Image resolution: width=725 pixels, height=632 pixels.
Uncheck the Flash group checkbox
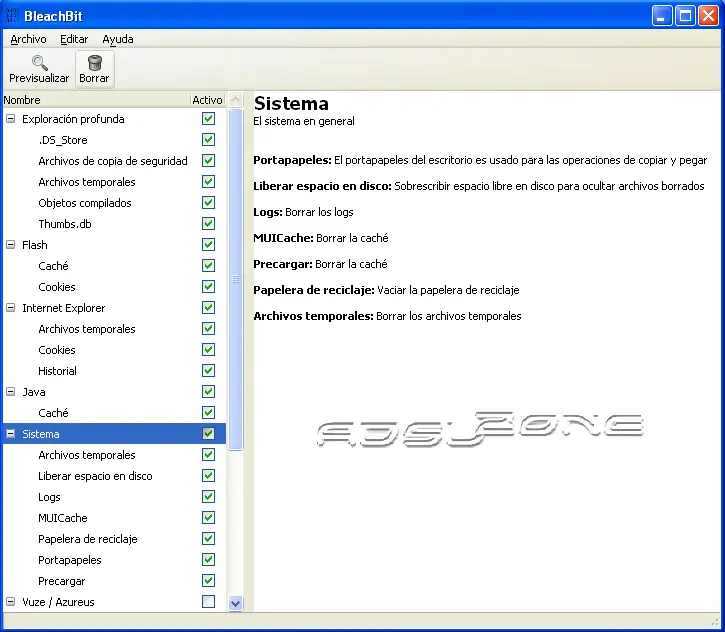pos(209,245)
